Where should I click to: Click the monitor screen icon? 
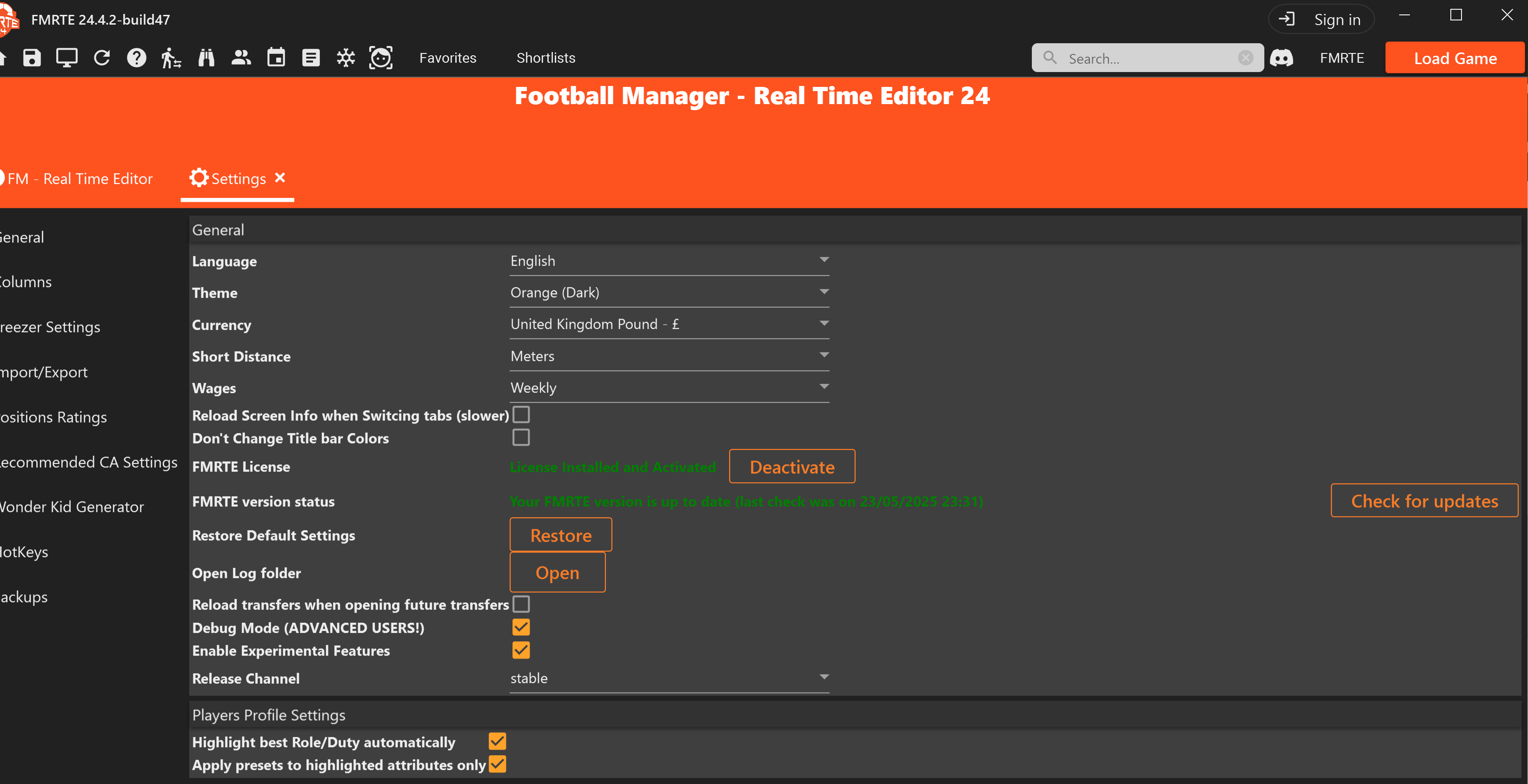click(x=66, y=58)
